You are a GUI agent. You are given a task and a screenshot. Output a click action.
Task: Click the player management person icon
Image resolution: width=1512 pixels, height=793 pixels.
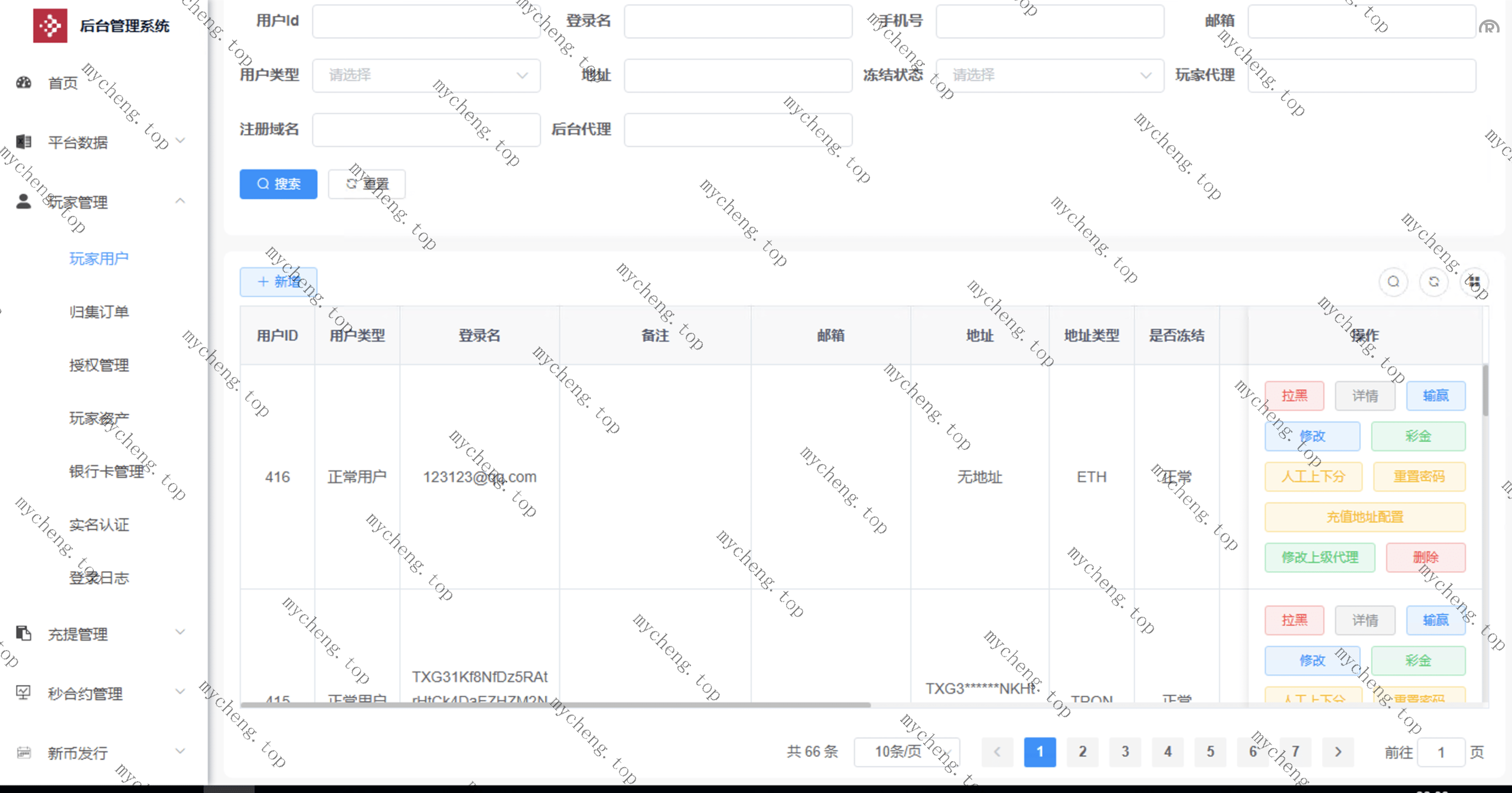tap(24, 202)
